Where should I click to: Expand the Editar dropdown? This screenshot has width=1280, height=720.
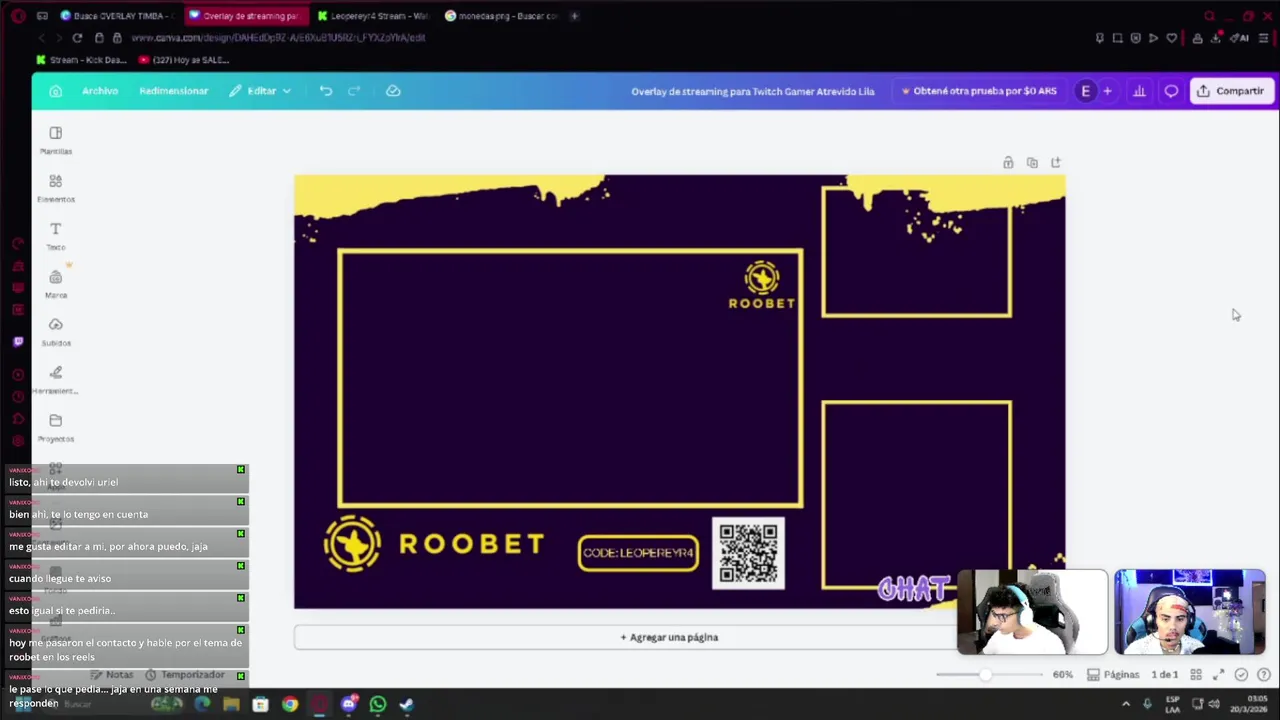click(260, 91)
